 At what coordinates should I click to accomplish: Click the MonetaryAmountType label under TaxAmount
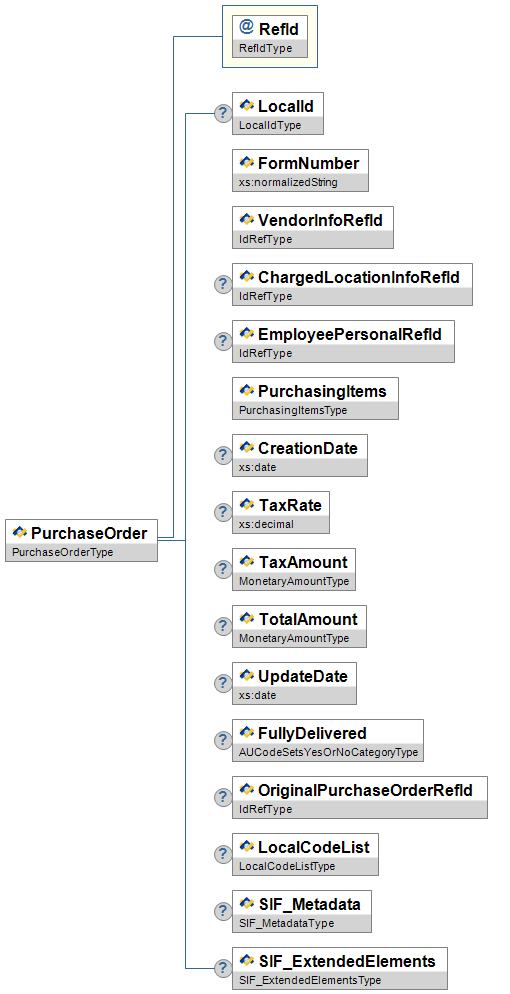click(x=294, y=581)
